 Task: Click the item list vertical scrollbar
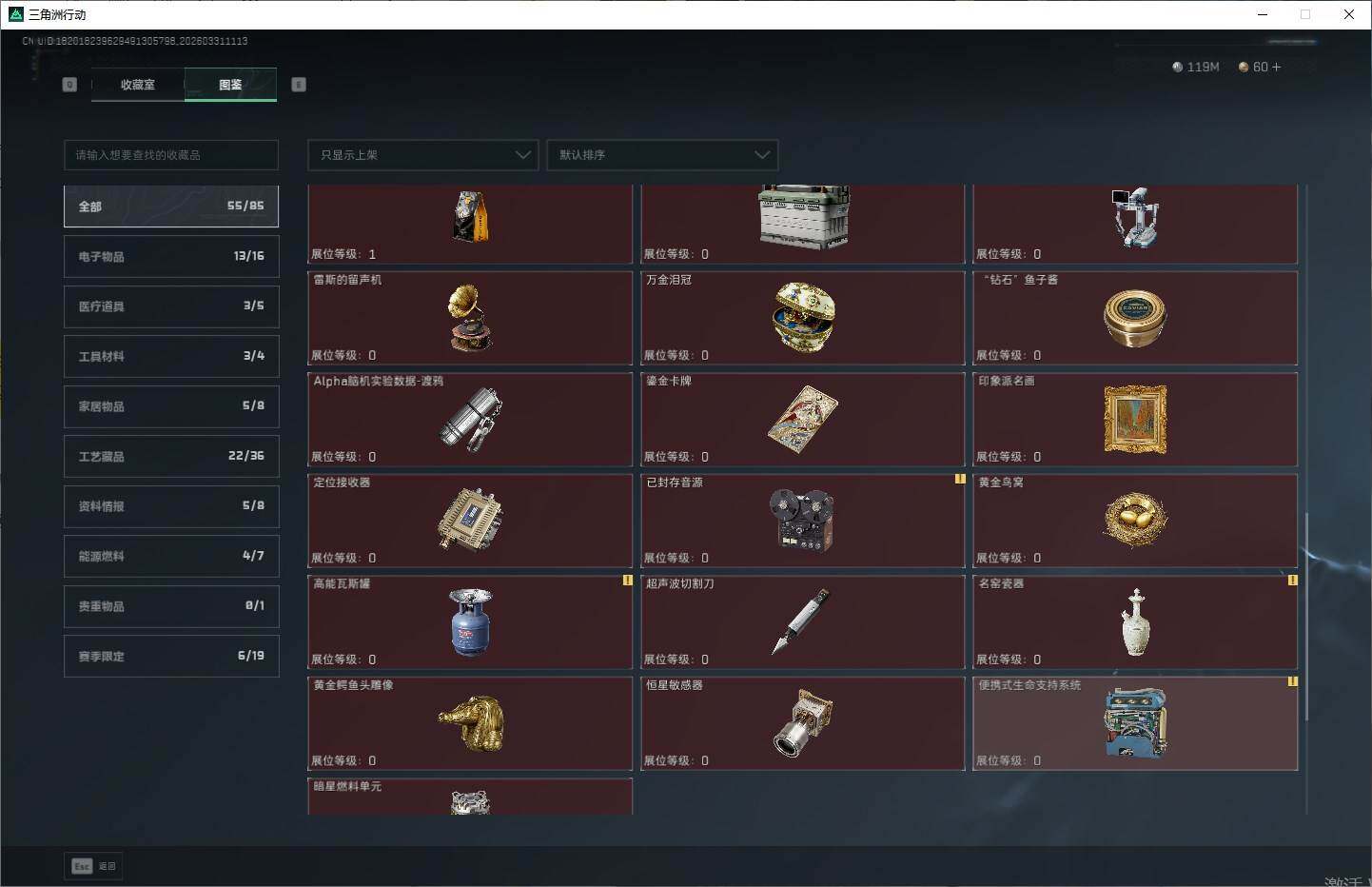(x=1306, y=617)
